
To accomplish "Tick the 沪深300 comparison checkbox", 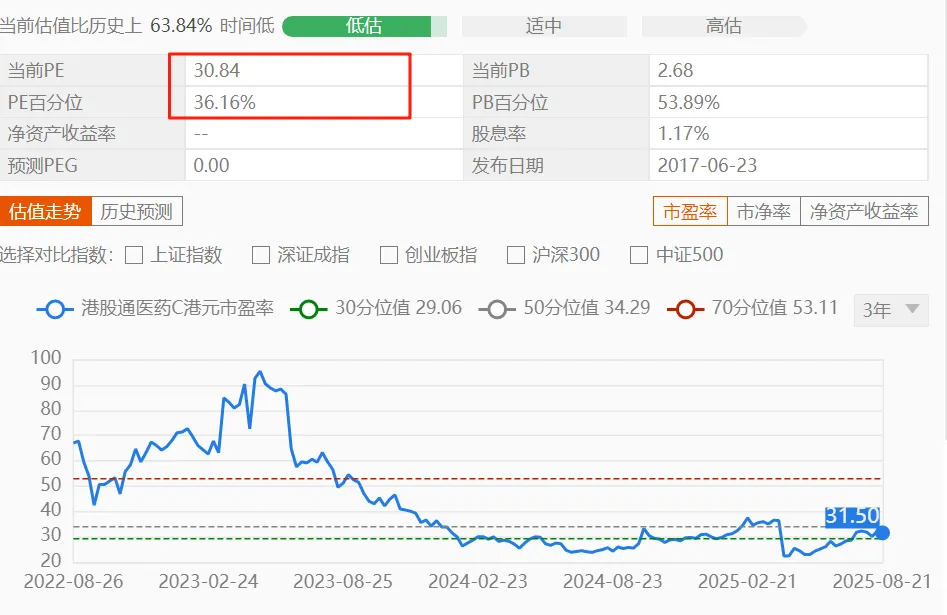I will (516, 255).
